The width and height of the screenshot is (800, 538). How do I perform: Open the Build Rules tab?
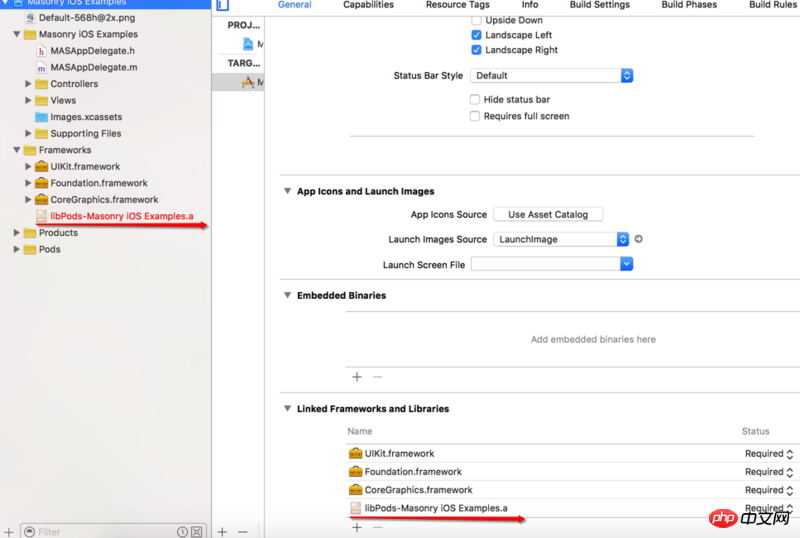(773, 5)
